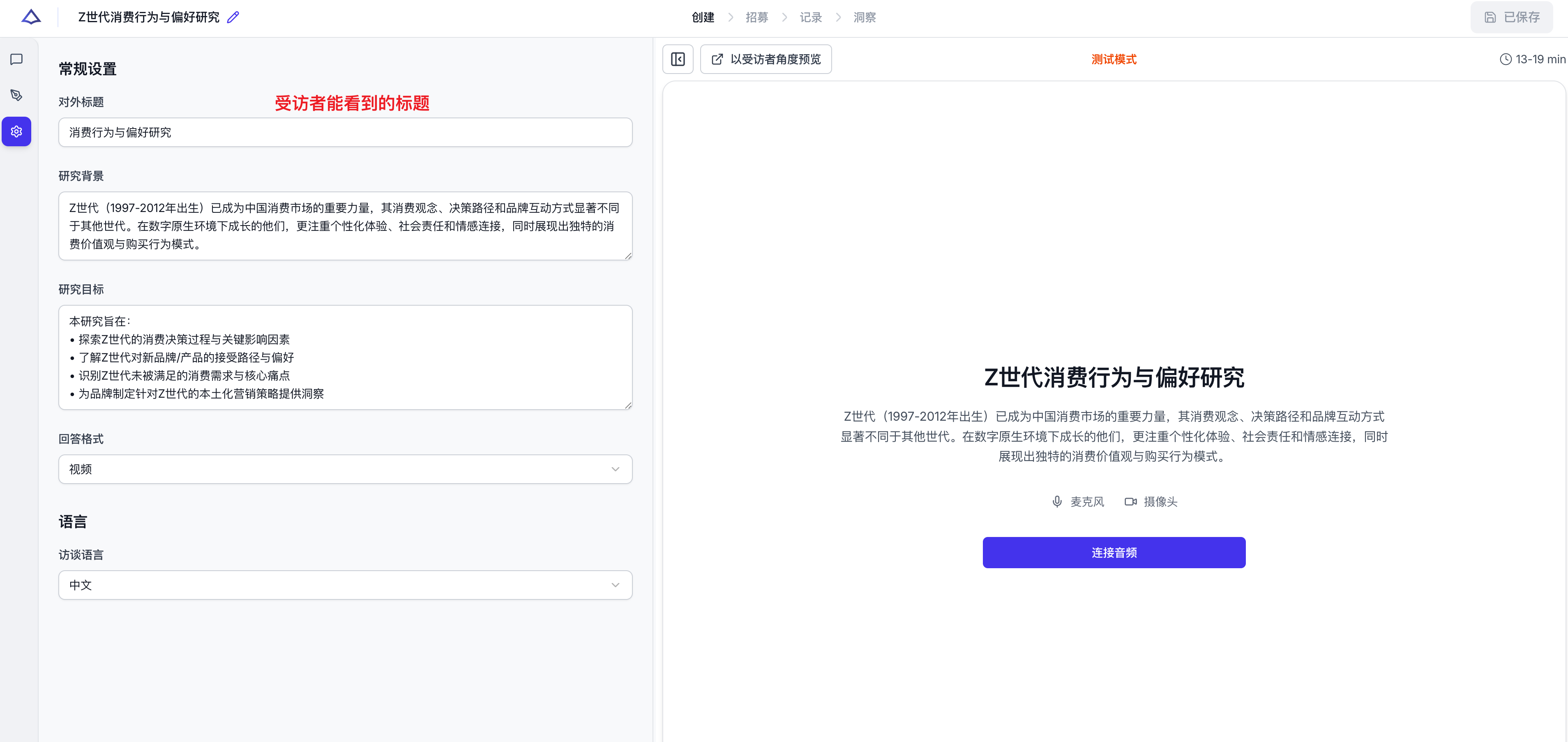This screenshot has height=742, width=1568.
Task: Expand the 访谈语言 中文 dropdown
Action: [345, 585]
